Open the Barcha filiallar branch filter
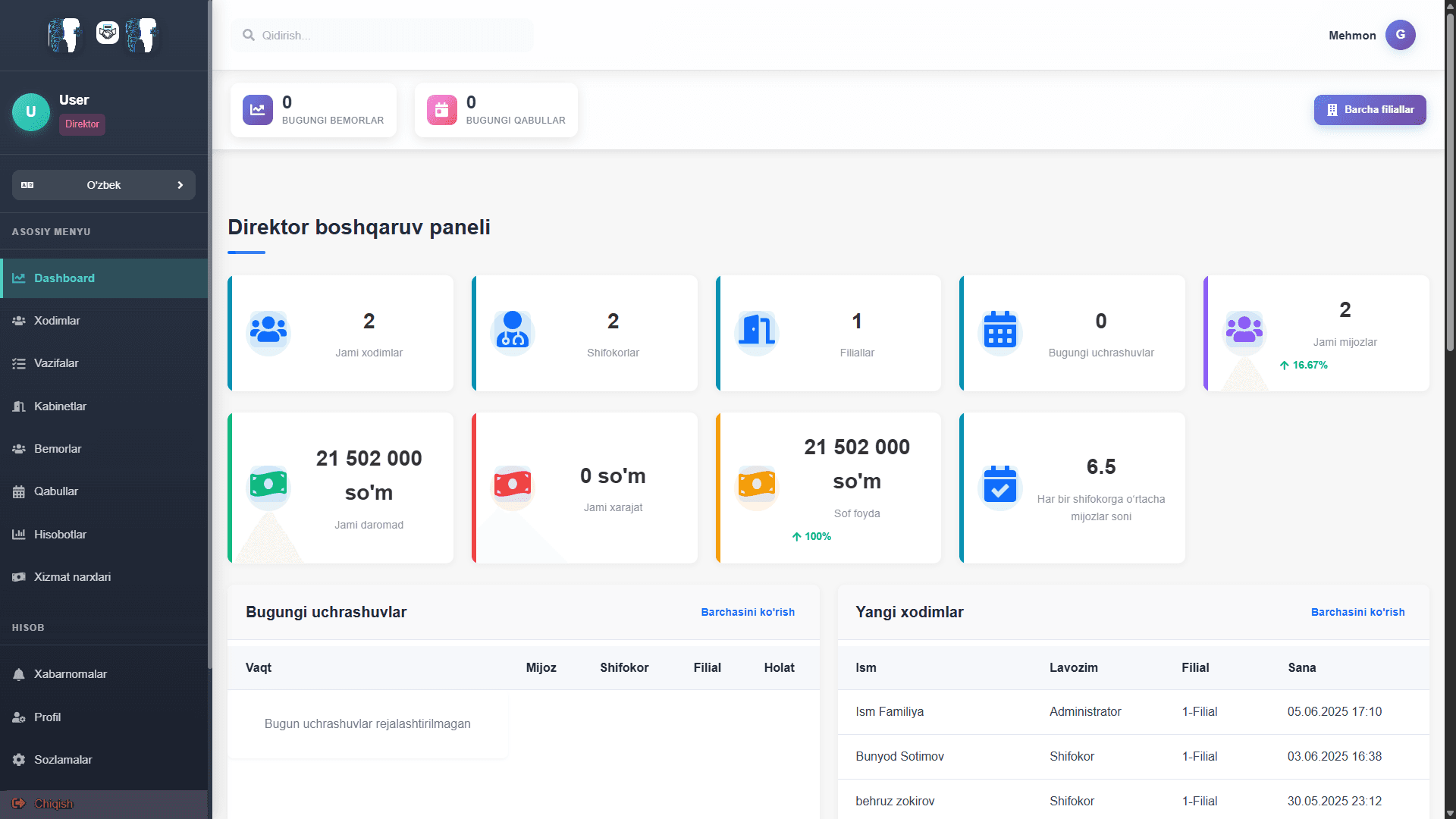The width and height of the screenshot is (1456, 819). pyautogui.click(x=1370, y=110)
